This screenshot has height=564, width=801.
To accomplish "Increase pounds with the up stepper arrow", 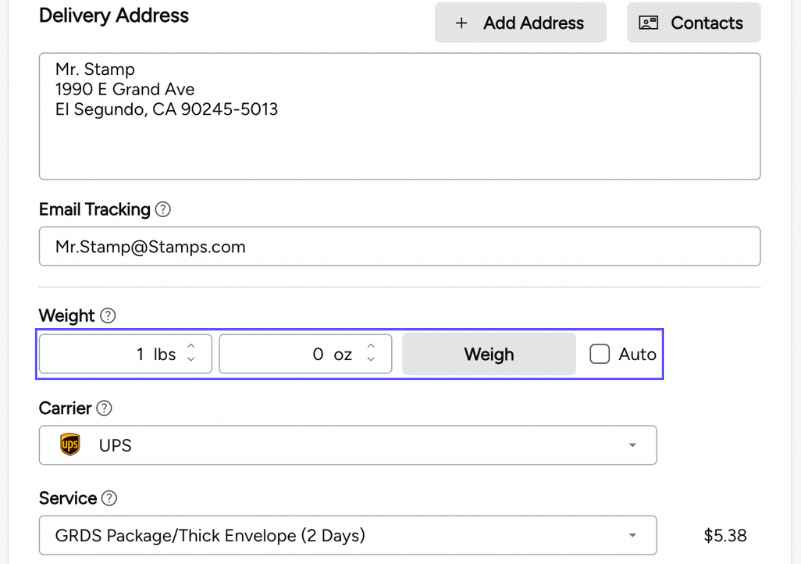I will 191,347.
